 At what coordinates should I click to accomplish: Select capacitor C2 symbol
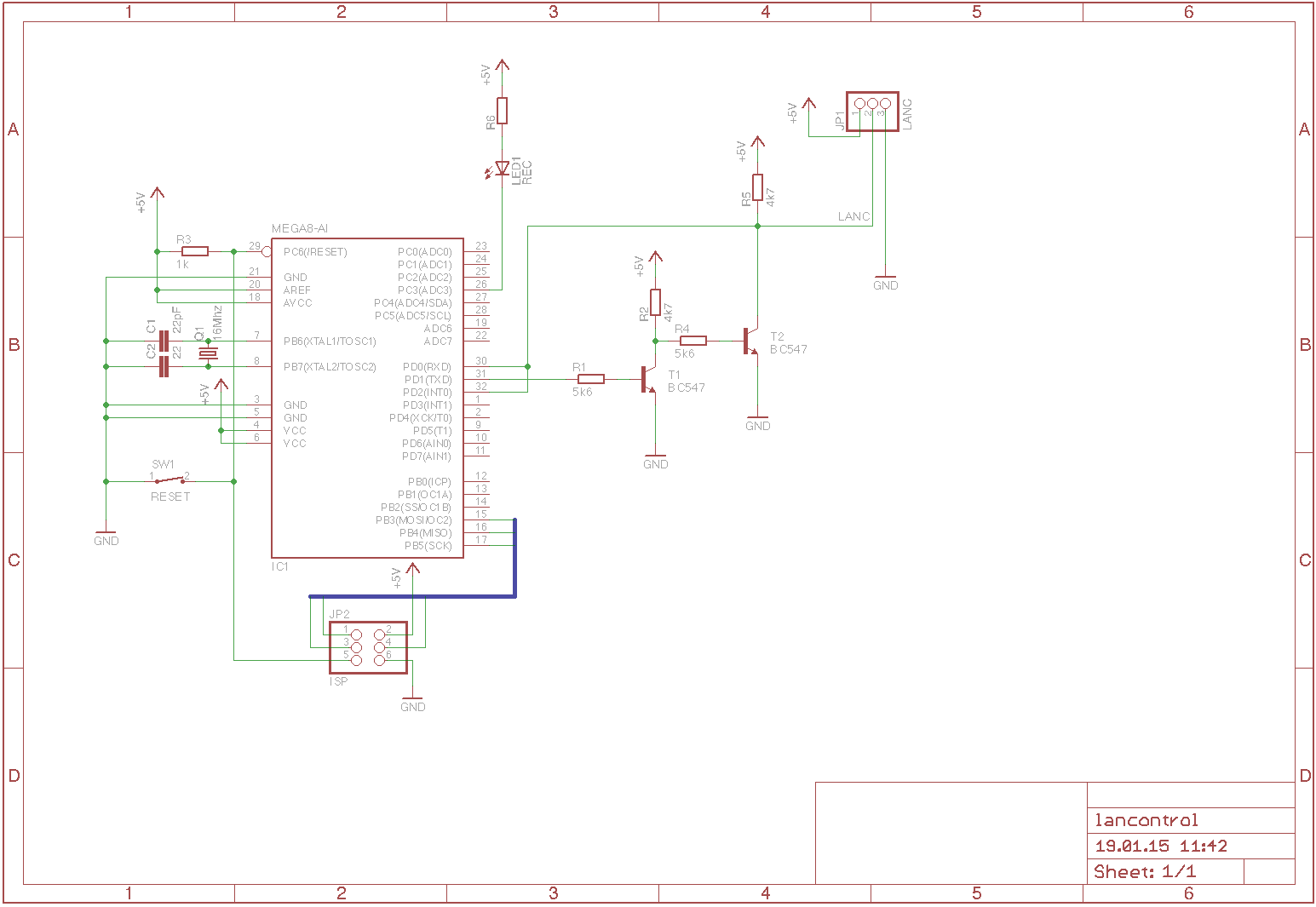(x=164, y=367)
